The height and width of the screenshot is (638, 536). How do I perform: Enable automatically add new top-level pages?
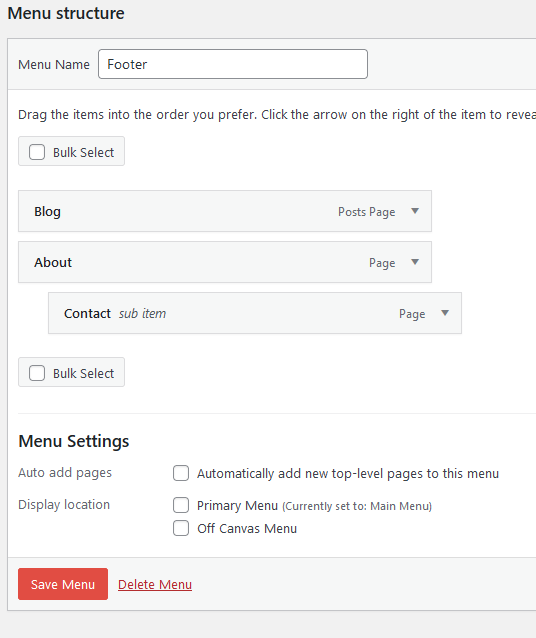coord(181,473)
